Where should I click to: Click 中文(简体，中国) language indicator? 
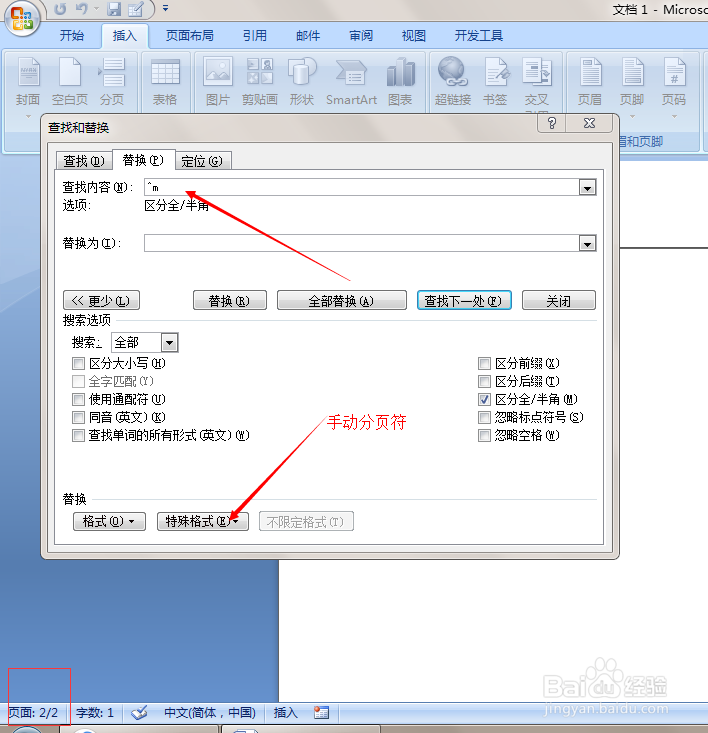(x=210, y=713)
